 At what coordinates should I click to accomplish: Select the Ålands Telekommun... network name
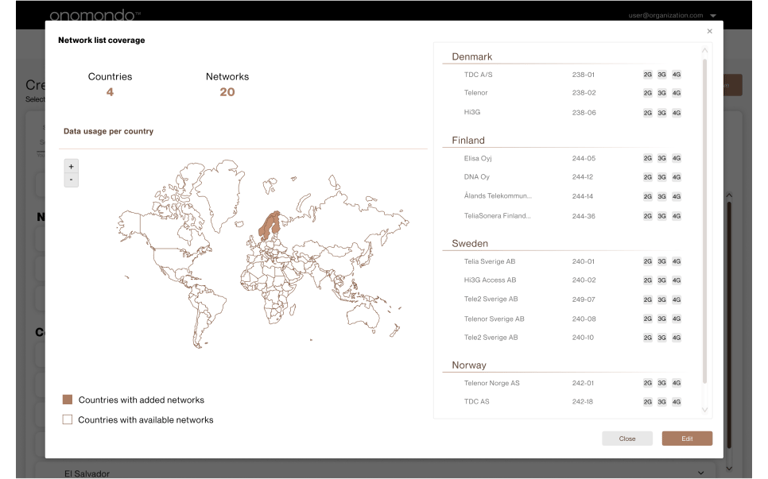click(498, 196)
